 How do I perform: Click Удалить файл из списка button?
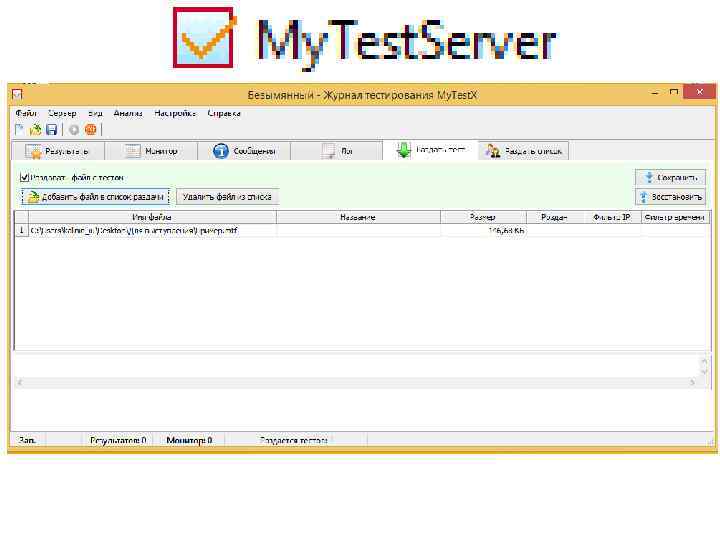(227, 197)
